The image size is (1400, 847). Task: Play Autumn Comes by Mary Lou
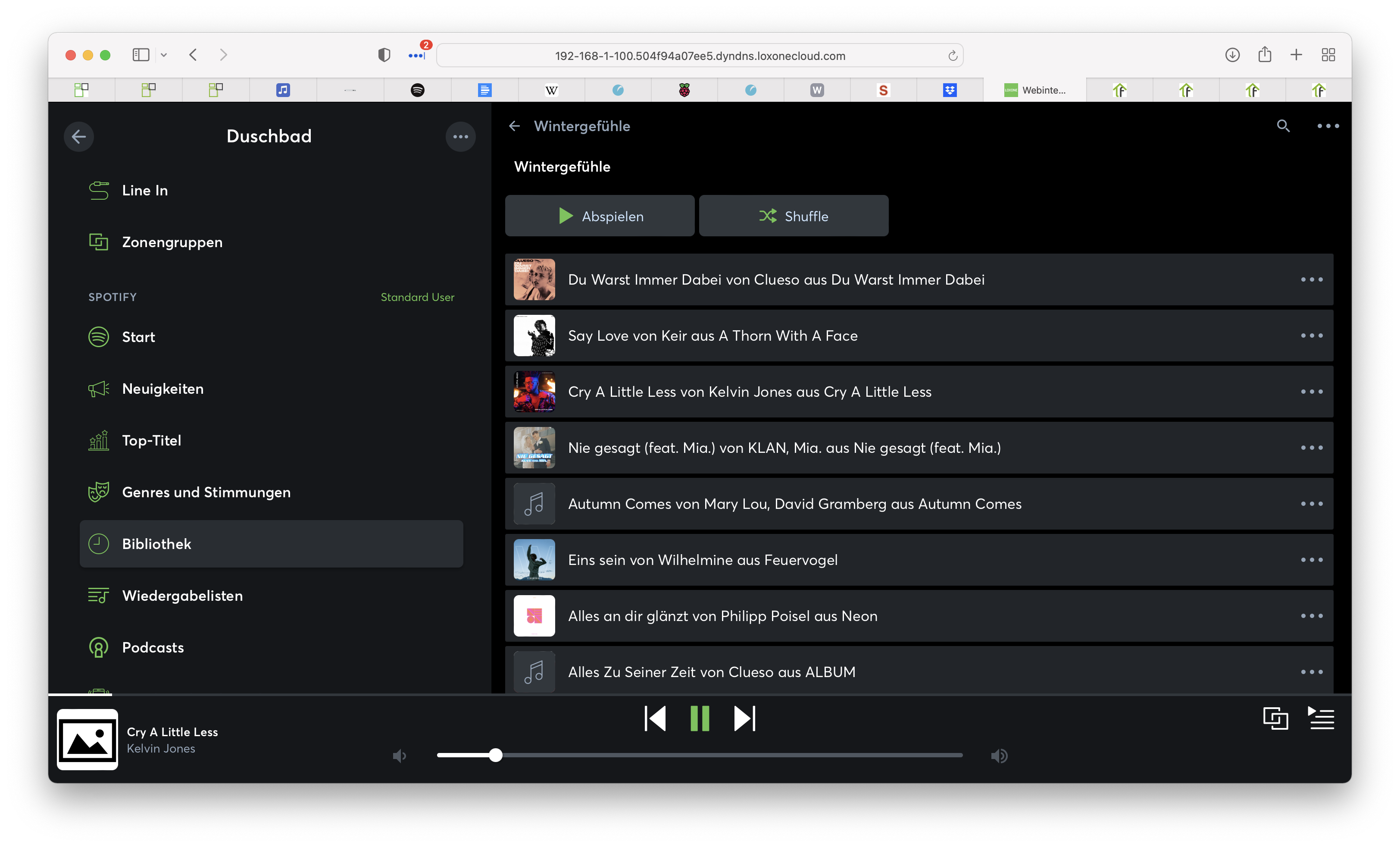click(x=919, y=504)
